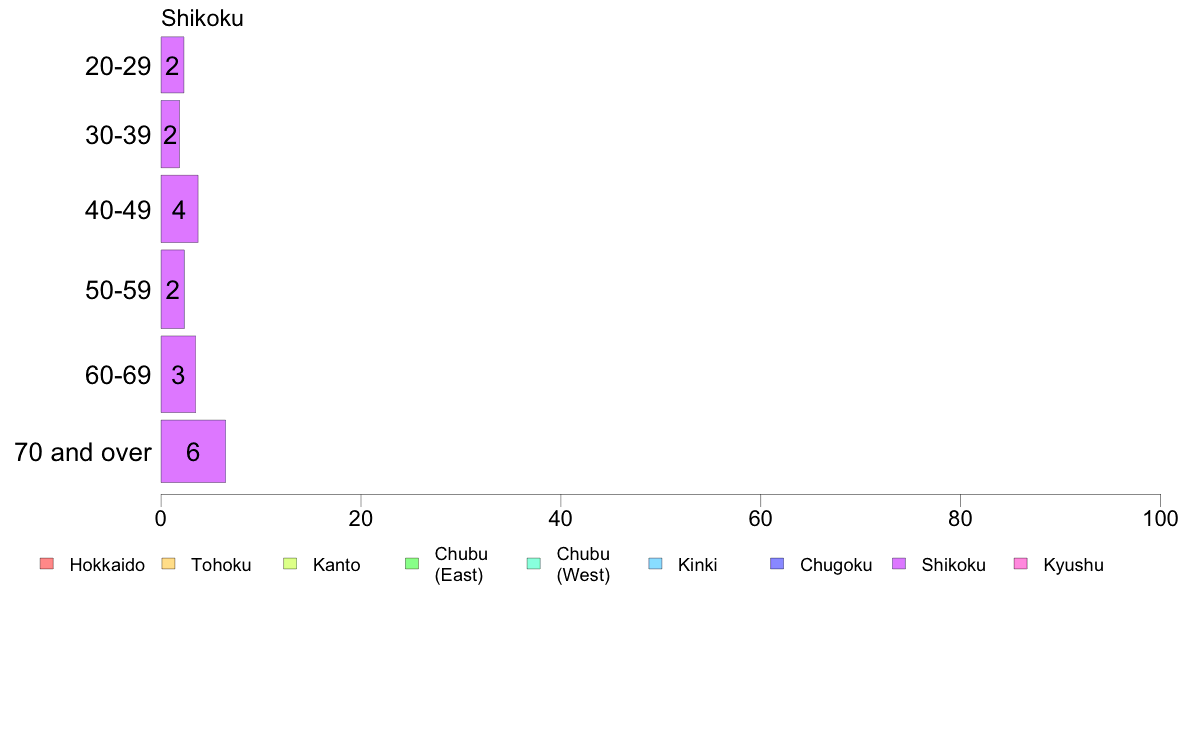Select the 40-49 bar showing 4

click(180, 209)
